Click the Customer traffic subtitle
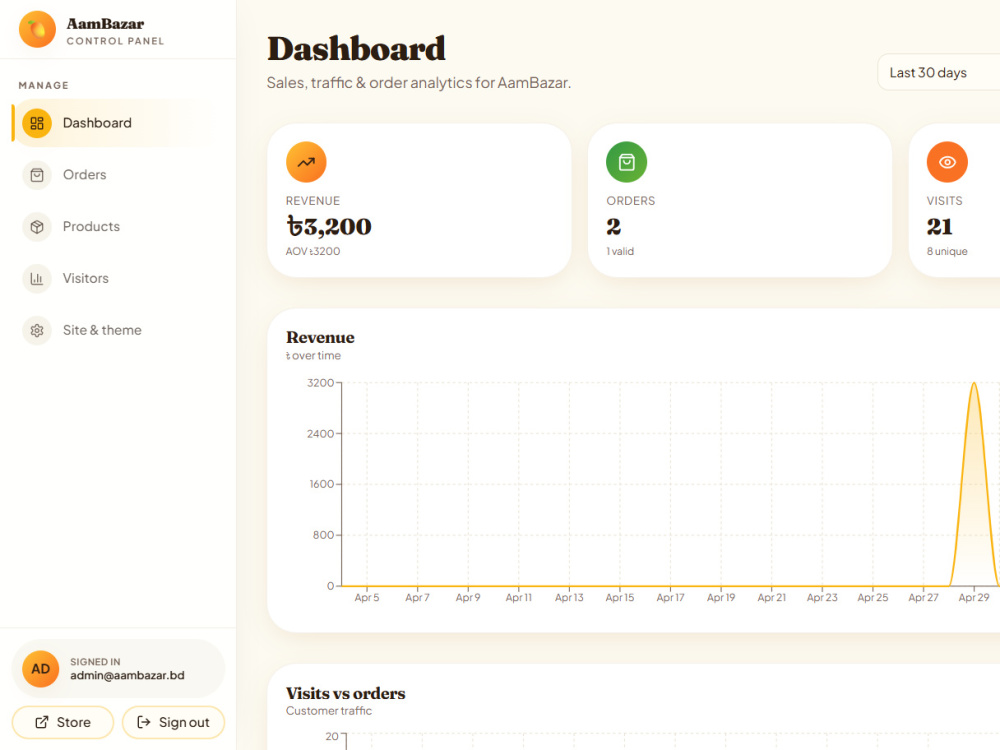This screenshot has height=750, width=1000. pyautogui.click(x=328, y=710)
